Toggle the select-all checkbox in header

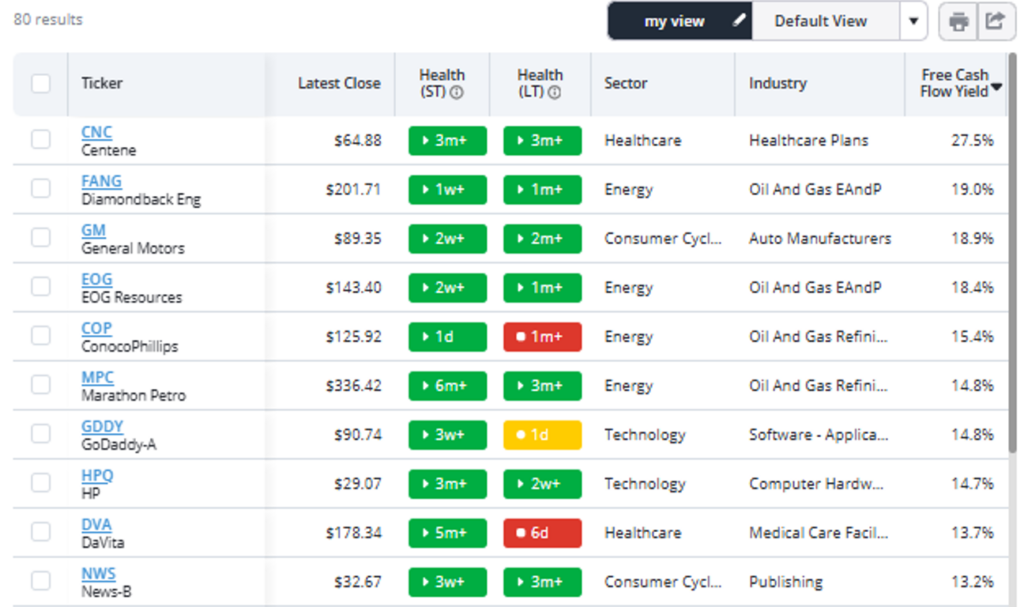tap(40, 84)
